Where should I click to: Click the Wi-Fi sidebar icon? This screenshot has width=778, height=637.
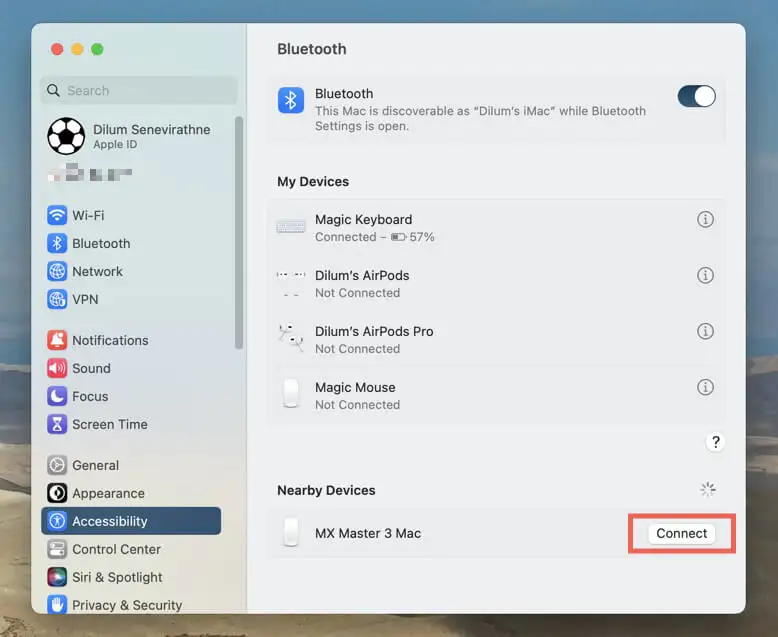[57, 215]
